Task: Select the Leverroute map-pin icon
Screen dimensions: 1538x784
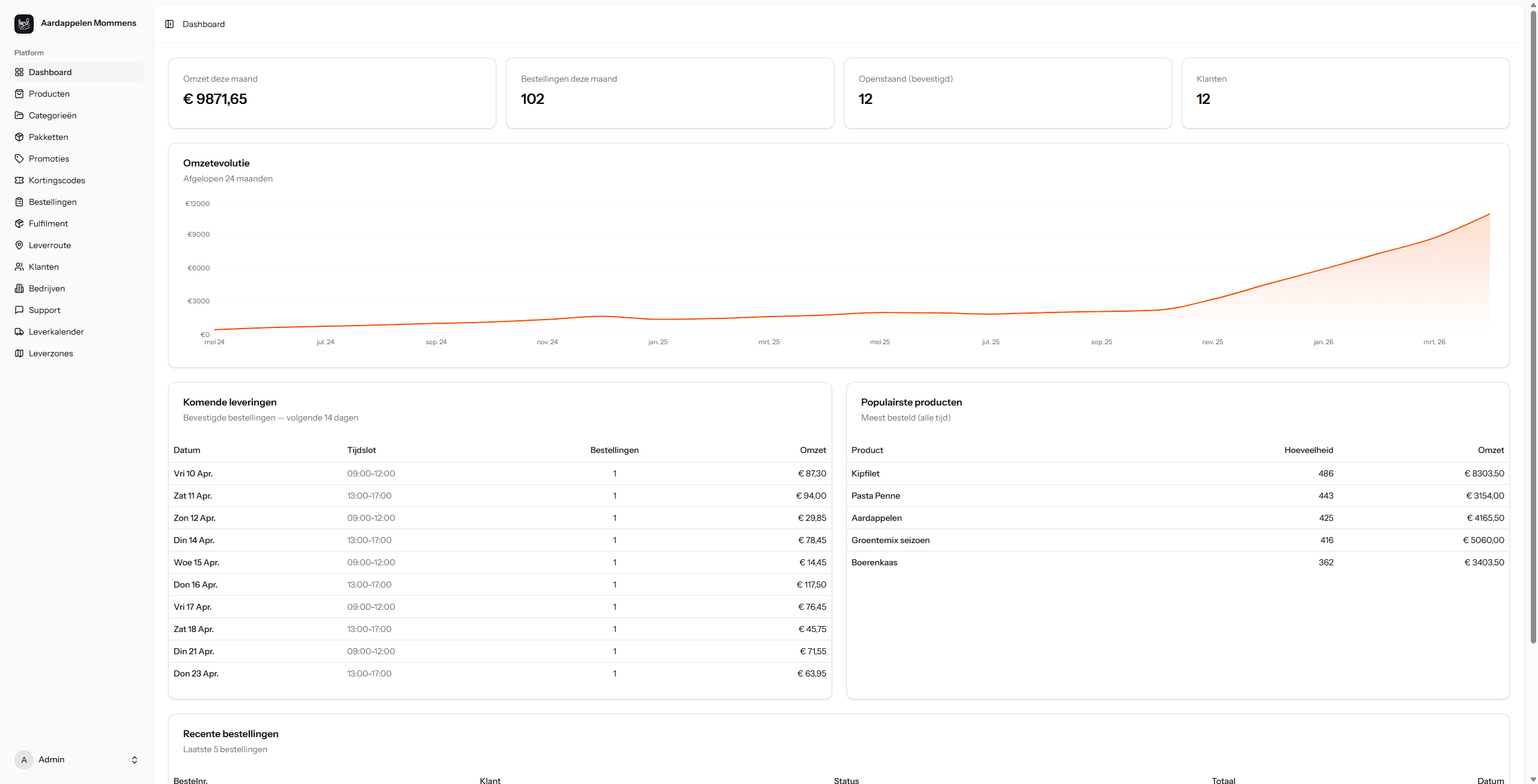Action: click(19, 245)
